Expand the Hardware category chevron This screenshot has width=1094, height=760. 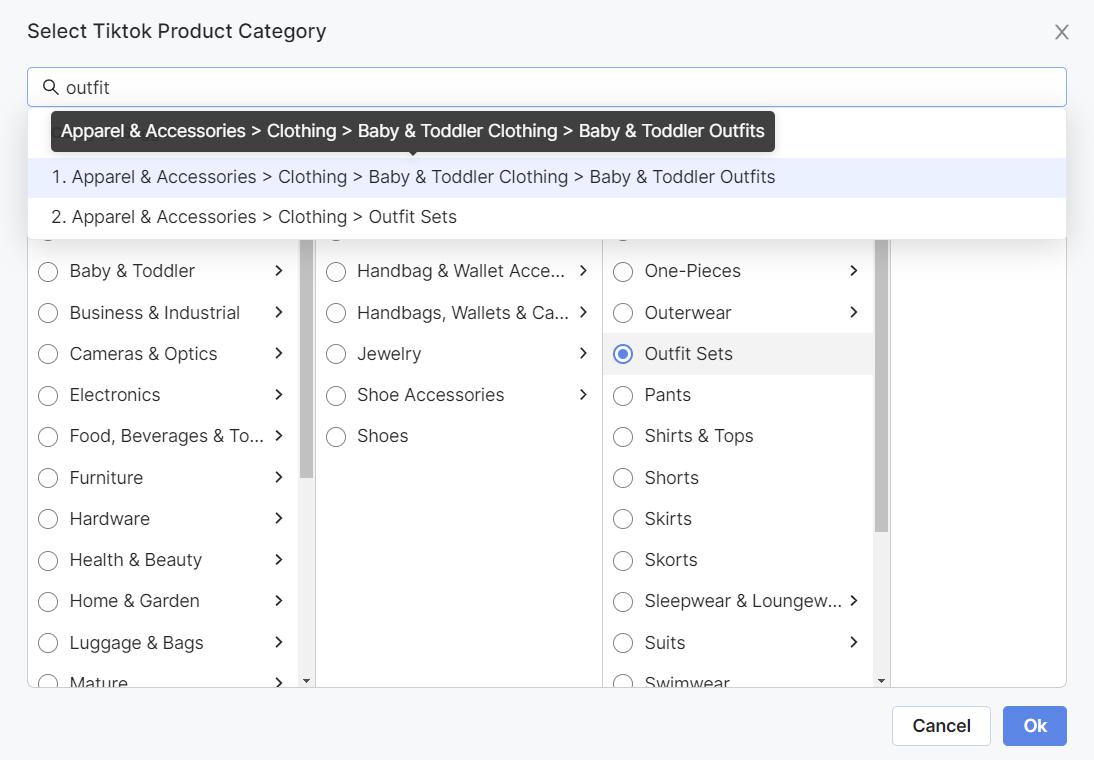(x=278, y=518)
